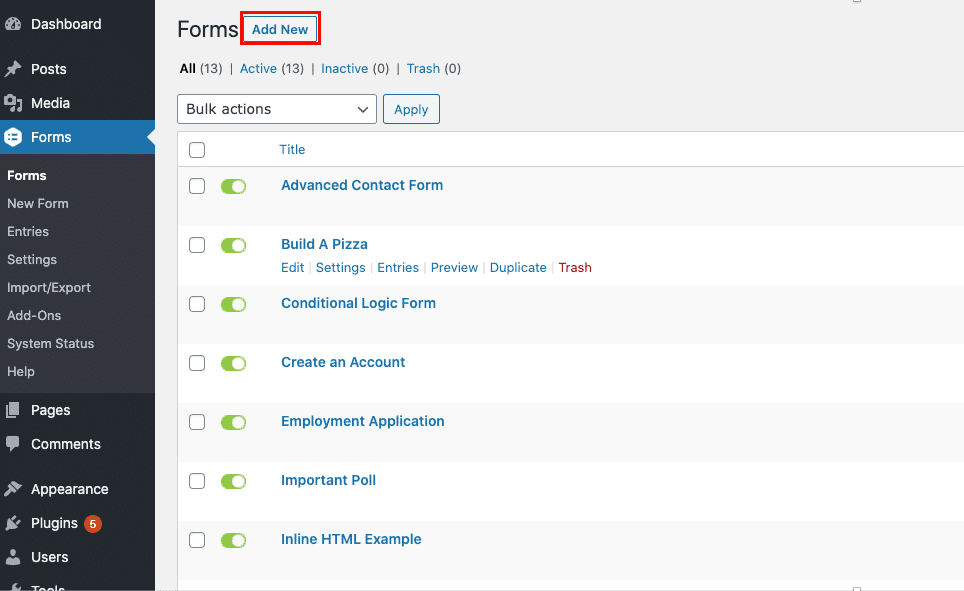Viewport: 964px width, 591px height.
Task: Click the Plugins icon showing 5 updates
Action: click(14, 523)
